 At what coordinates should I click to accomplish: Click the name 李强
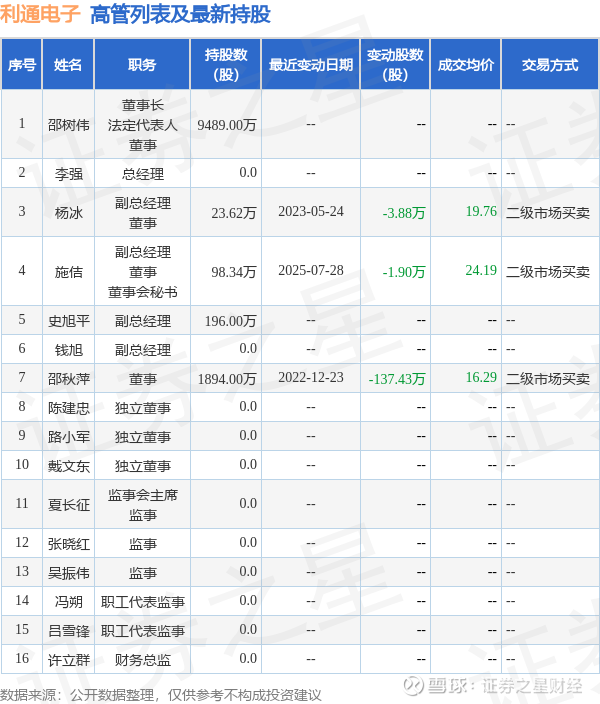[x=68, y=173]
